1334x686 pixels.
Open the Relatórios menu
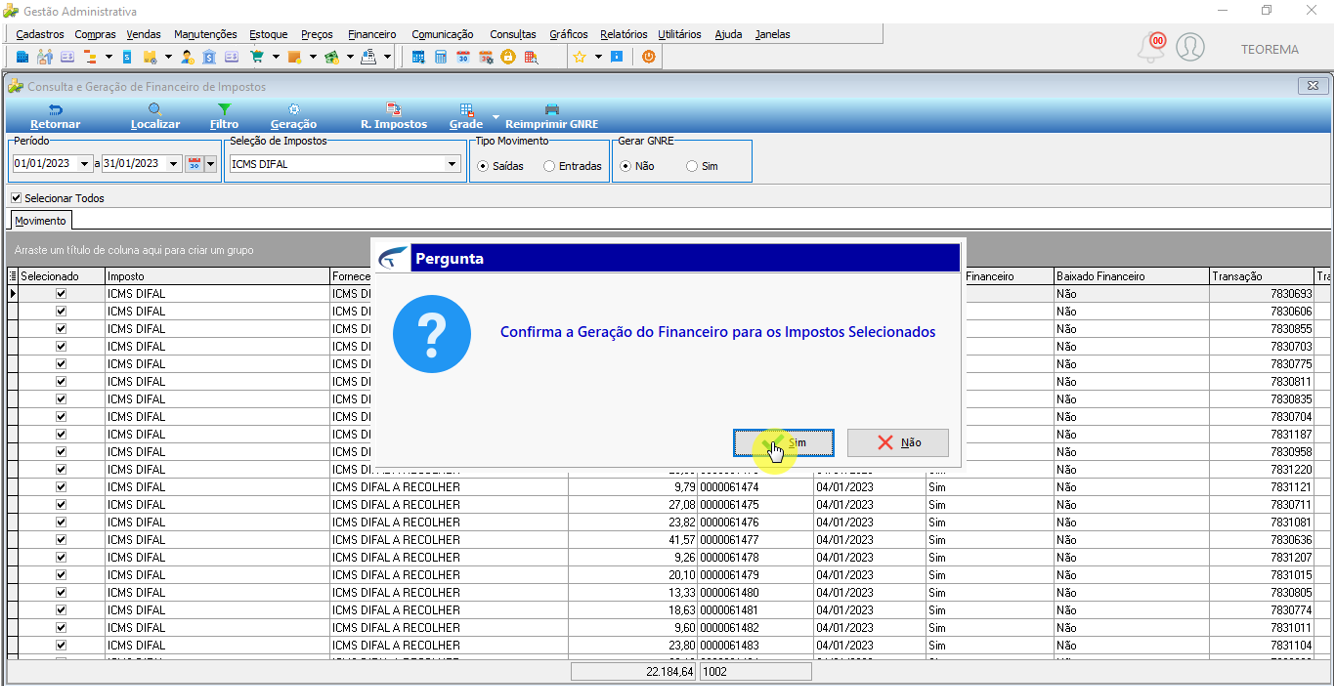(624, 34)
